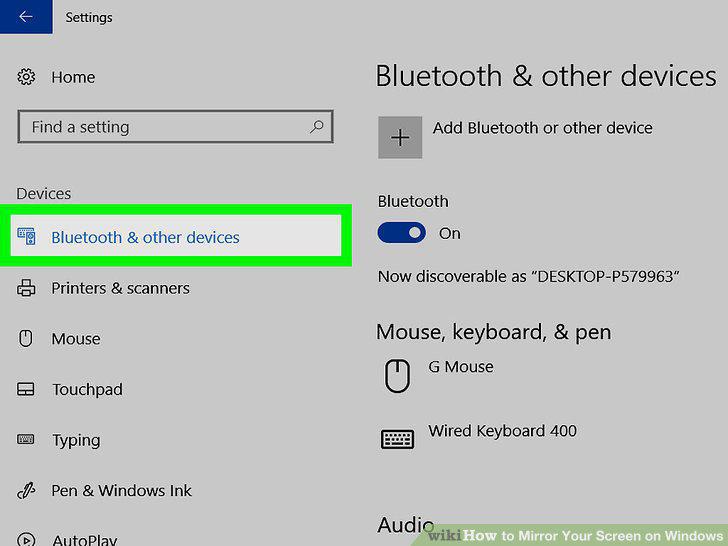Select the G Mouse entry text

[461, 367]
